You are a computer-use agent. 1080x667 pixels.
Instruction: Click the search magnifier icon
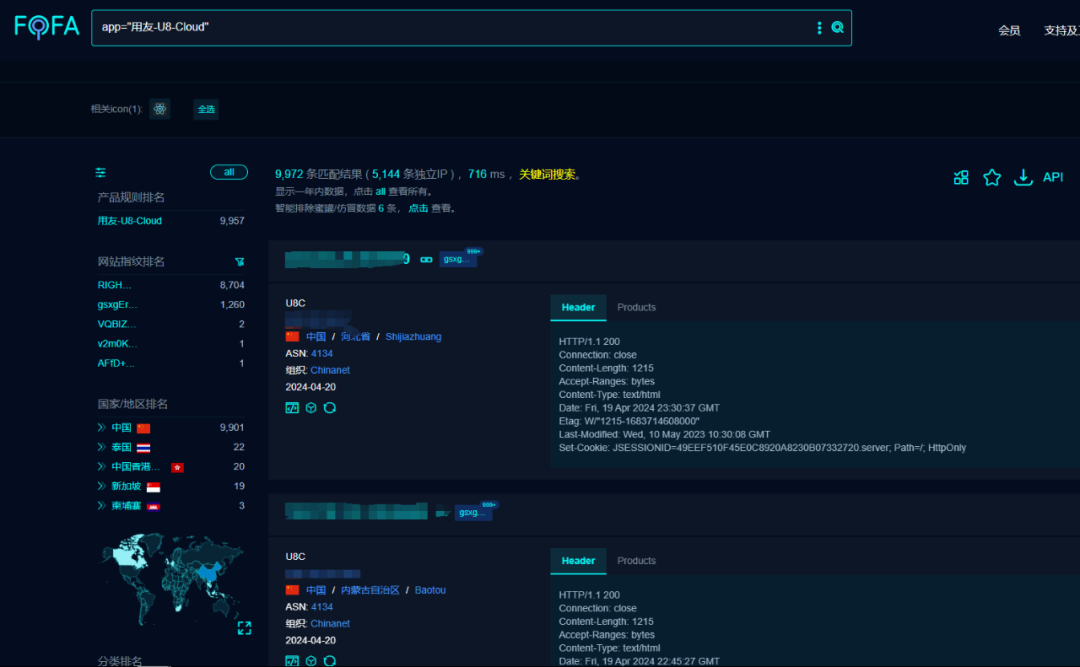pyautogui.click(x=838, y=28)
